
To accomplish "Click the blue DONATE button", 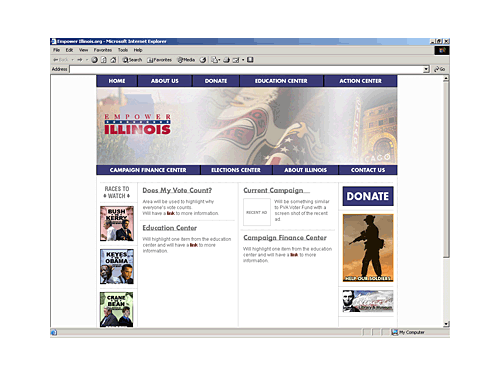I will [368, 196].
